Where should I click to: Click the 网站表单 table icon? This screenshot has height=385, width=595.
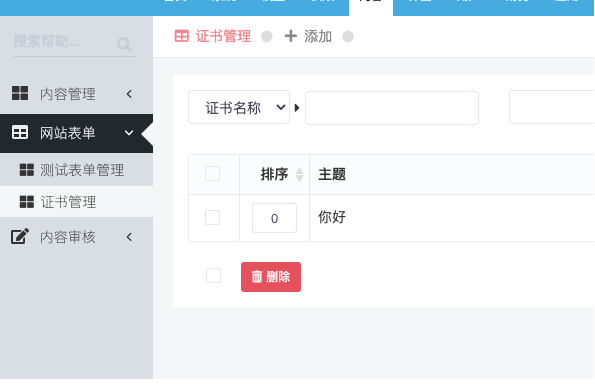20,132
